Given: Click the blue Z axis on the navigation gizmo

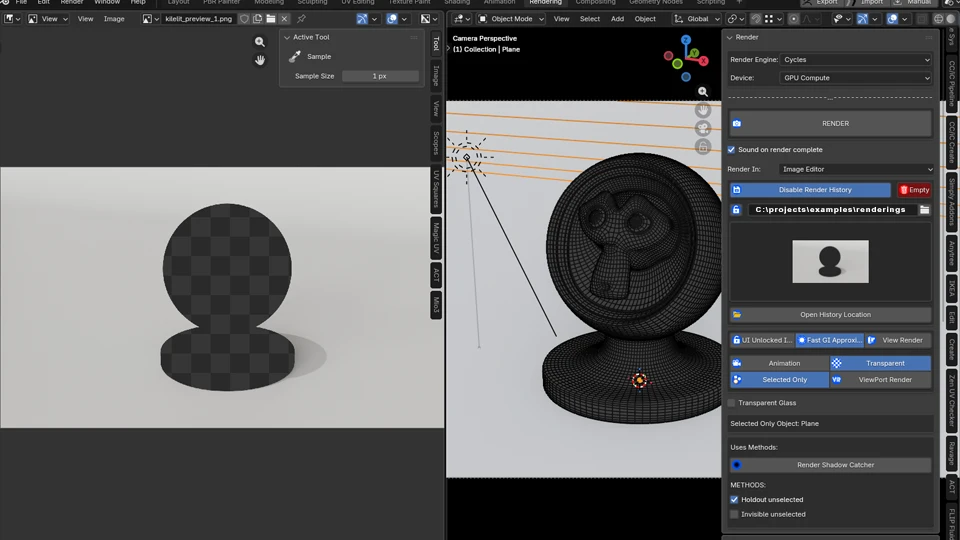Looking at the screenshot, I should 687,42.
